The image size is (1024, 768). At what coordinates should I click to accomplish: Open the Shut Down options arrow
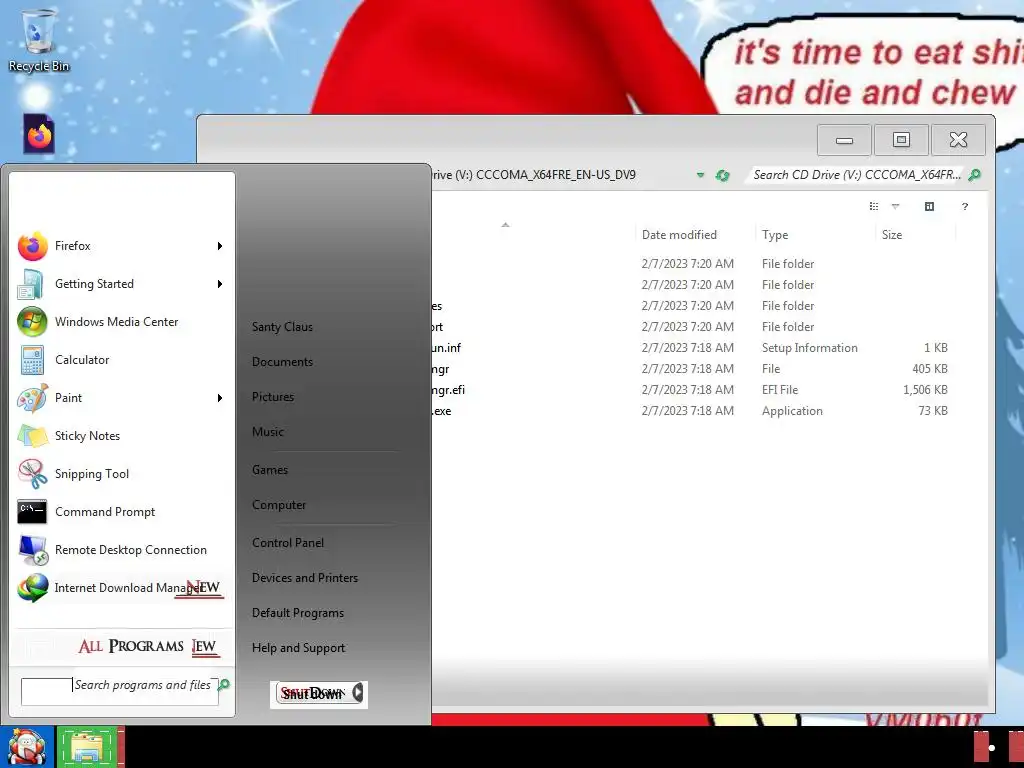point(358,692)
